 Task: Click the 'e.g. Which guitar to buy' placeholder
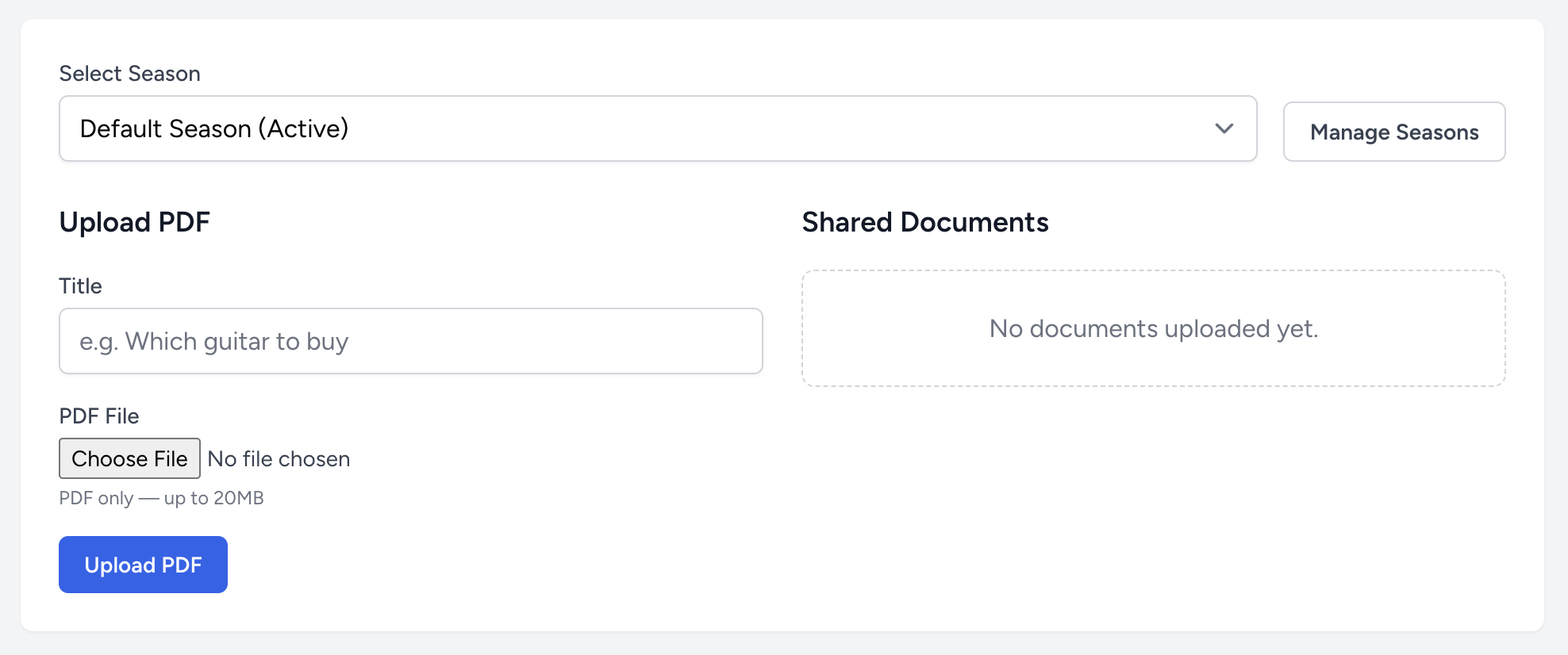(x=213, y=342)
